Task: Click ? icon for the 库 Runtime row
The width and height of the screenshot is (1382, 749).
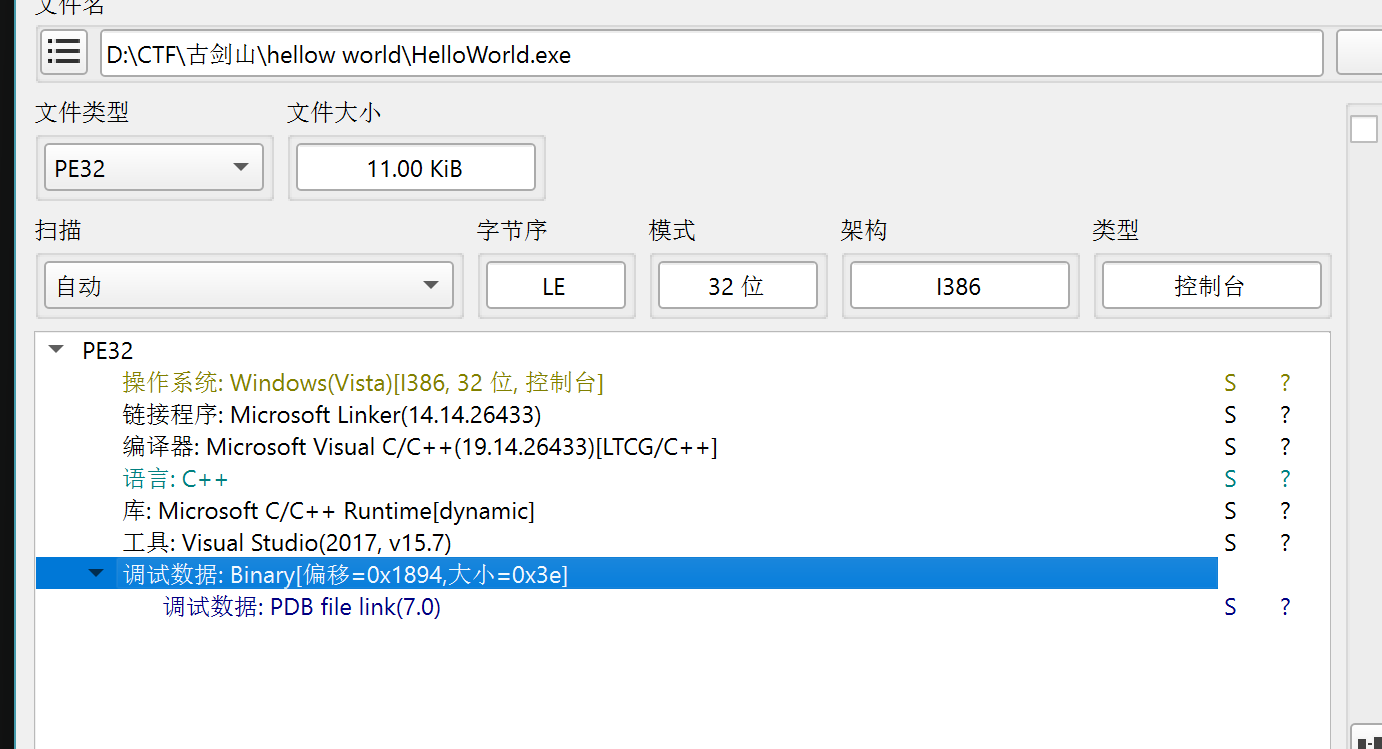Action: (1285, 511)
